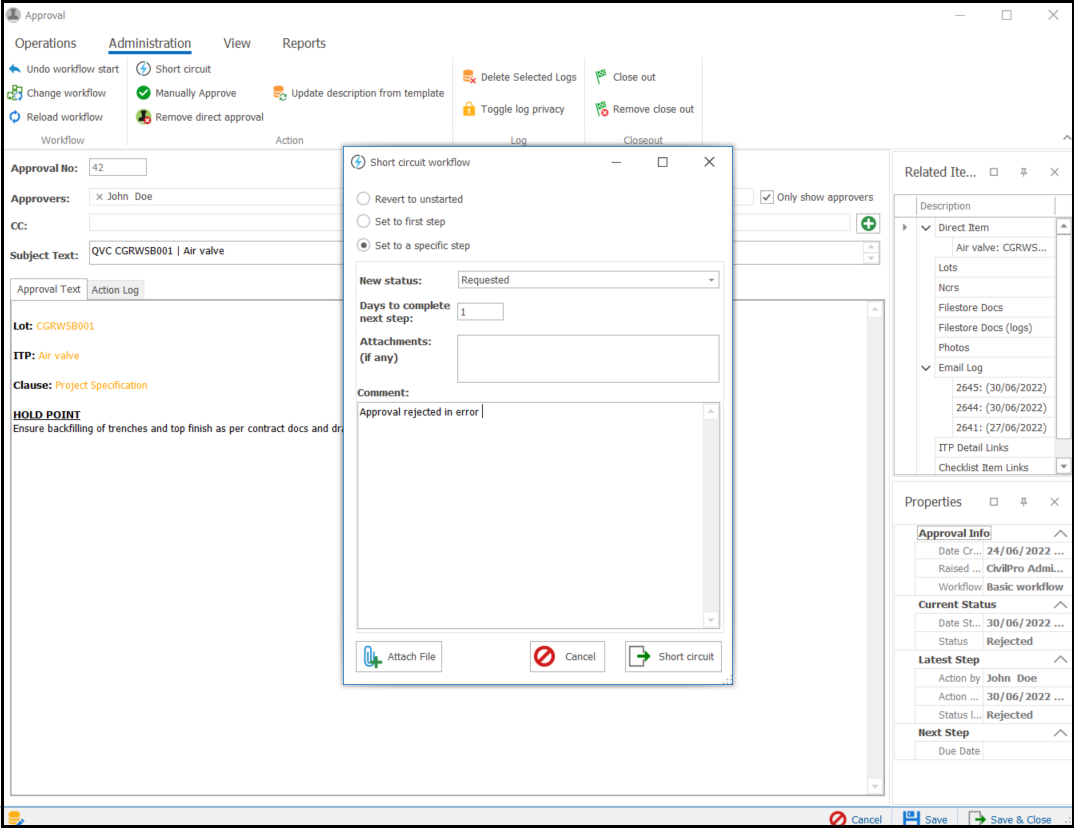Image resolution: width=1074 pixels, height=828 pixels.
Task: Confirm with Short circuit button
Action: (x=673, y=656)
